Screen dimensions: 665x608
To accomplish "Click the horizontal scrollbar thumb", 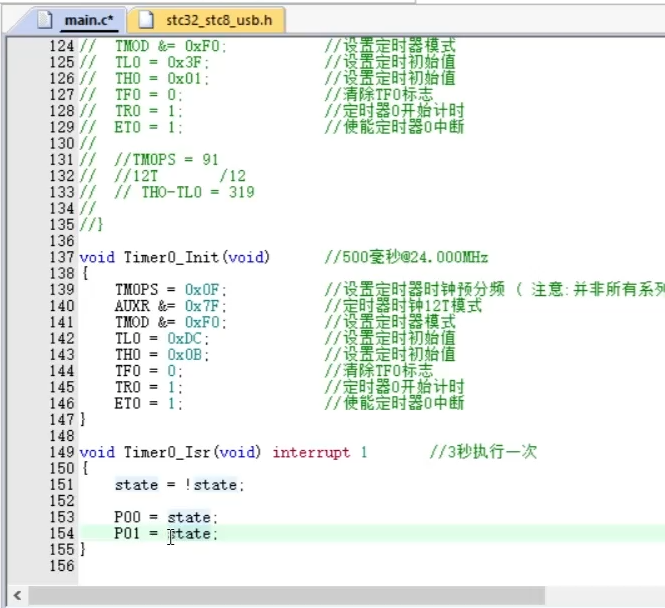I will [x=286, y=596].
